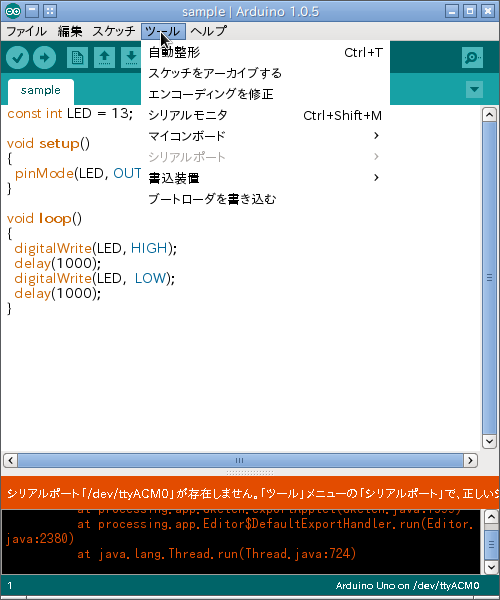Click 'digitalWrite(LED, HIGH);' line
Viewport: 500px width, 600px height.
click(x=96, y=248)
